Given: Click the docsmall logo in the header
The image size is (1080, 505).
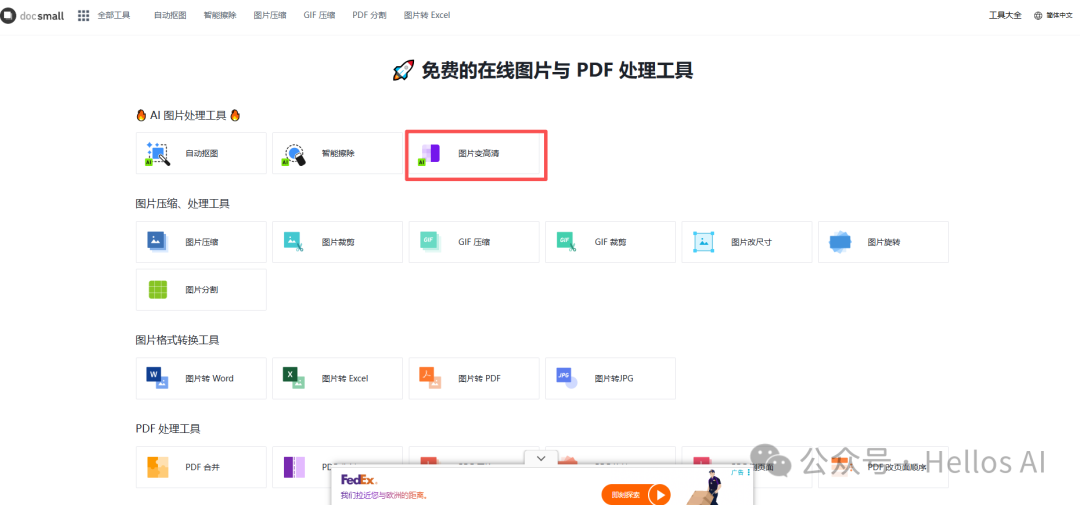Looking at the screenshot, I should tap(32, 15).
